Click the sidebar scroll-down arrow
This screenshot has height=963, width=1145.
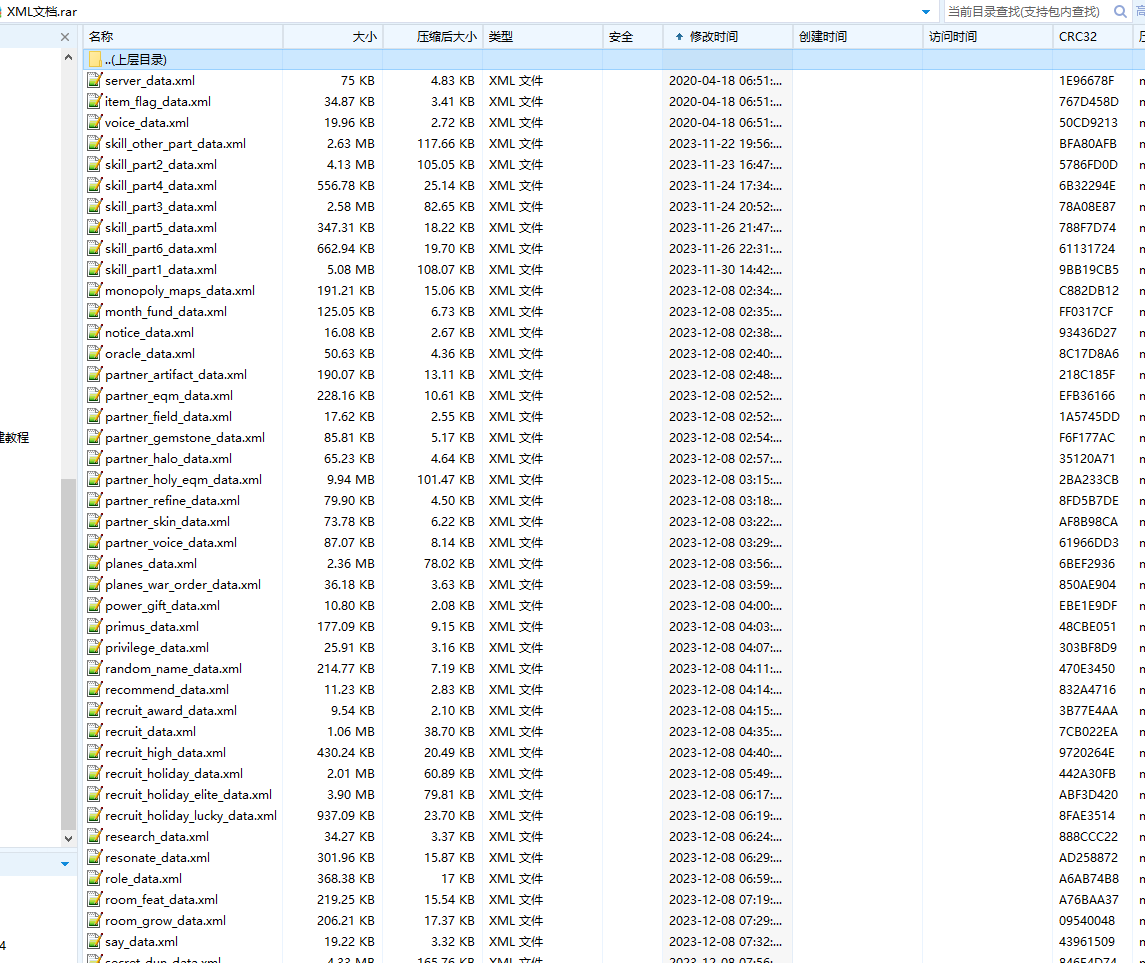point(68,838)
